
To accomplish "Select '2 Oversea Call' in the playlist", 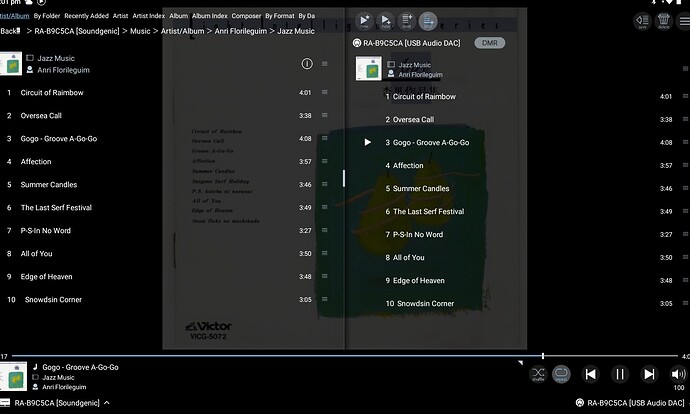I will (x=410, y=119).
